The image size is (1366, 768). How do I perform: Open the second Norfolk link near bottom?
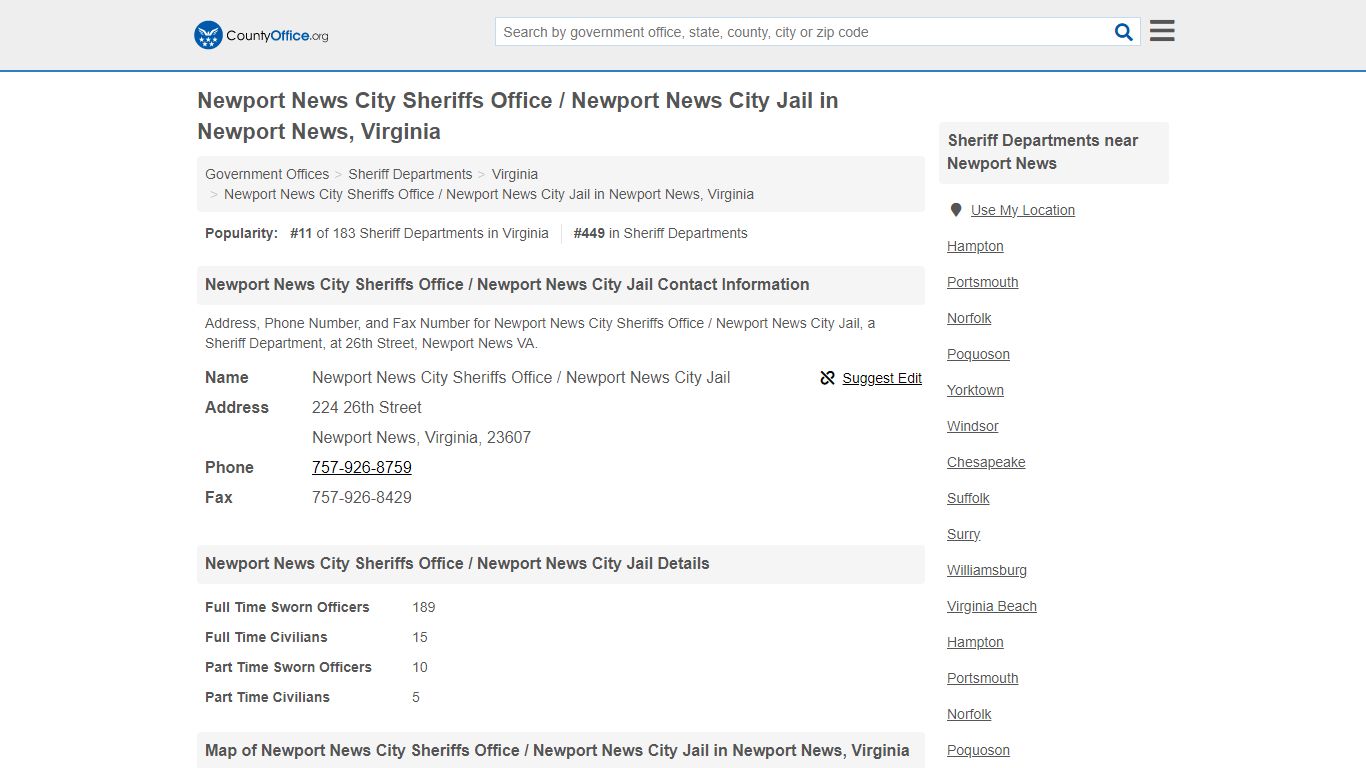[969, 714]
